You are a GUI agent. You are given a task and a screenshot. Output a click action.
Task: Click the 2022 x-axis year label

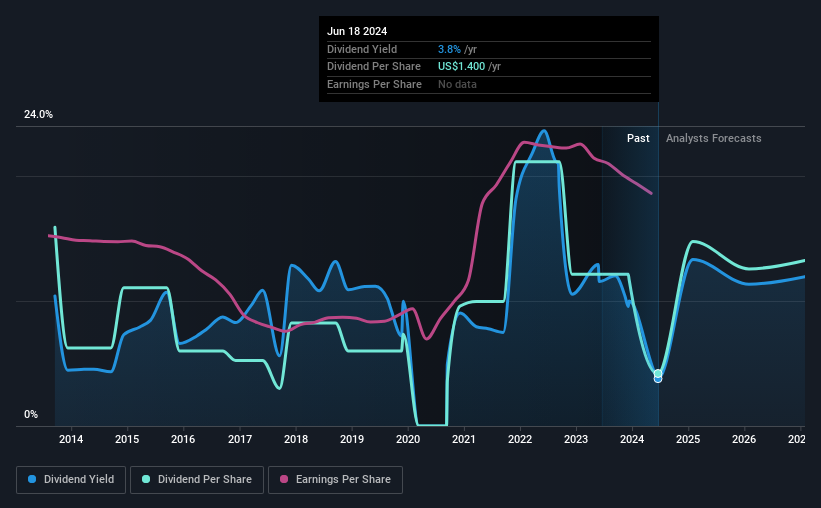tap(520, 439)
